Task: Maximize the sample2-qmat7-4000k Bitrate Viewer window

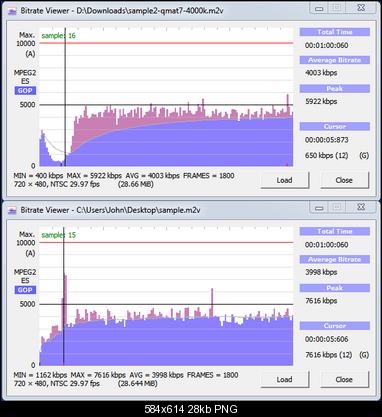Action: (337, 8)
